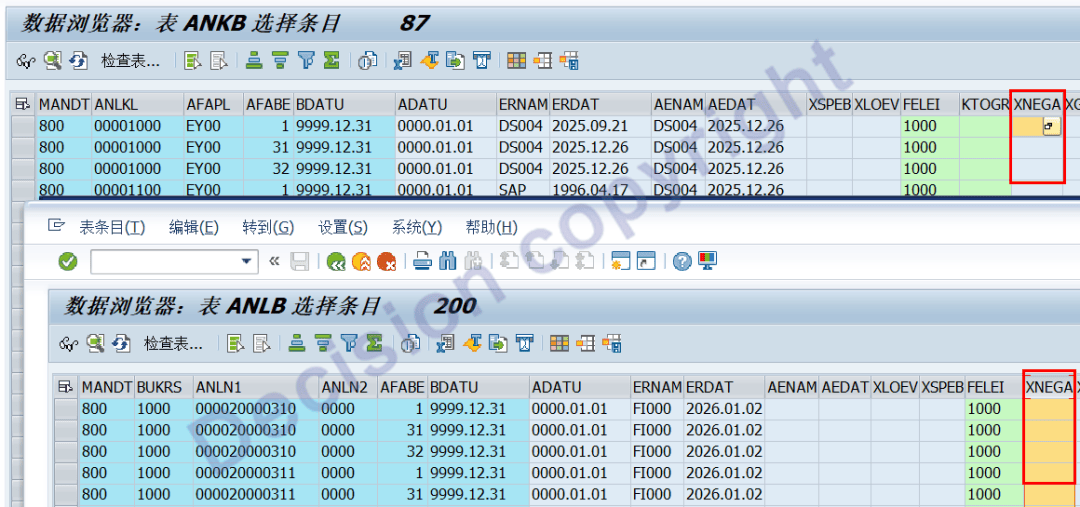This screenshot has width=1080, height=507.
Task: Click sort descending icon in ANKB toolbar
Action: [x=280, y=61]
